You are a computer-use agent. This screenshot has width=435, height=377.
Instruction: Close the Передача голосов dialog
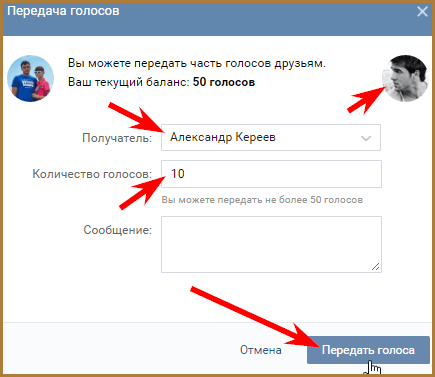tap(422, 12)
